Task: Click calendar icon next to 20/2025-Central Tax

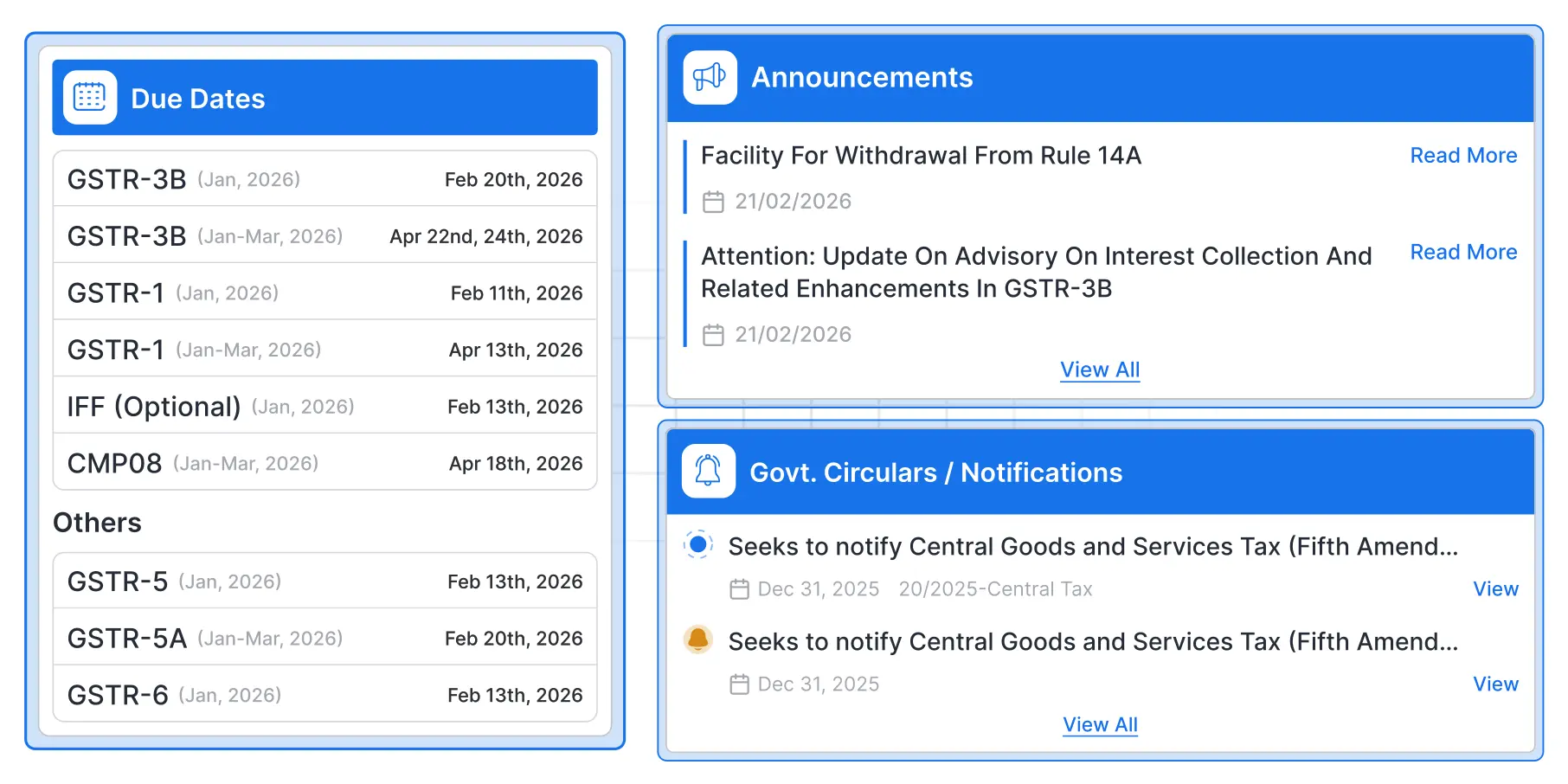Action: pyautogui.click(x=739, y=589)
